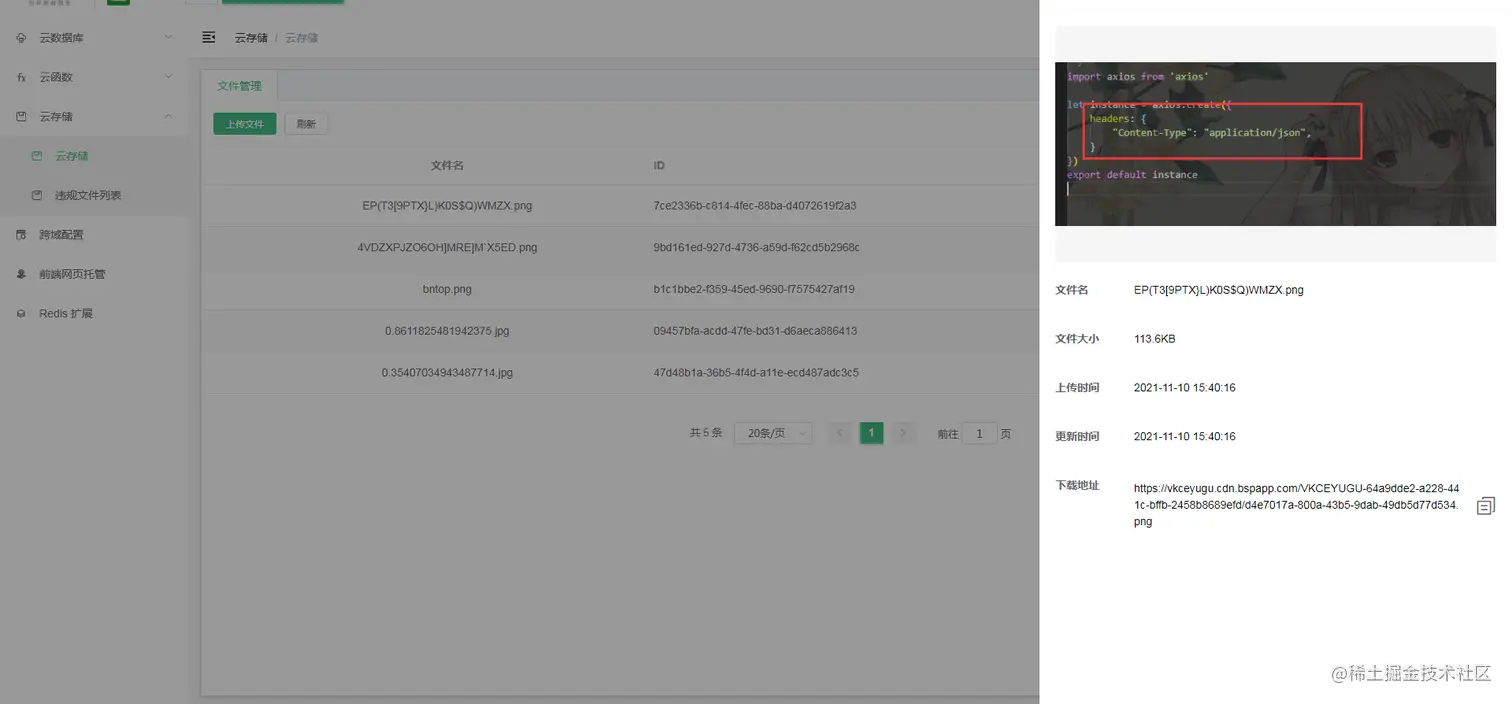The height and width of the screenshot is (704, 1512).
Task: Click ID b1c1bbe2-f359-45ed-9690-f7575427af19
Action: (754, 289)
